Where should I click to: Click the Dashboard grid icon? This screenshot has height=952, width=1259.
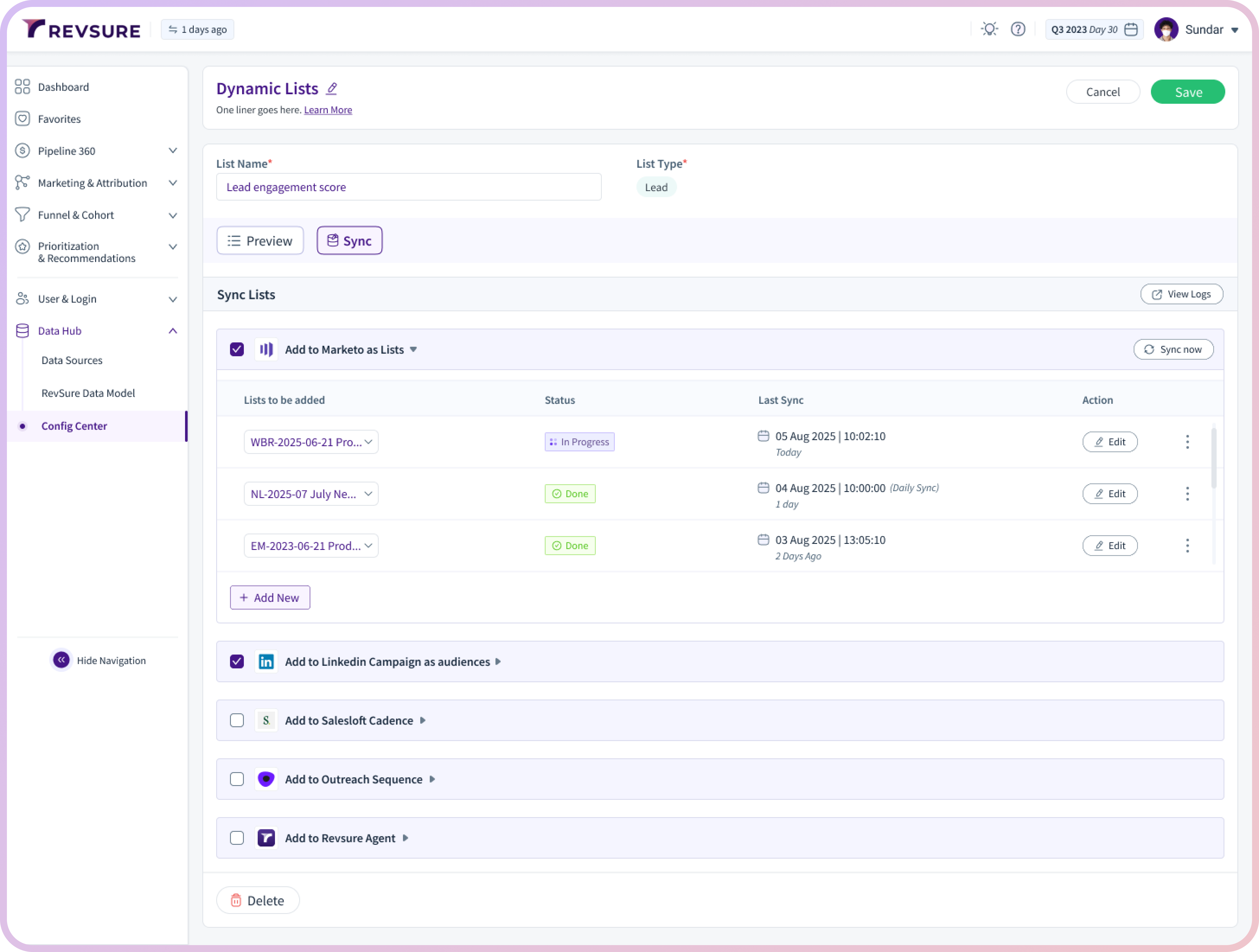click(22, 86)
